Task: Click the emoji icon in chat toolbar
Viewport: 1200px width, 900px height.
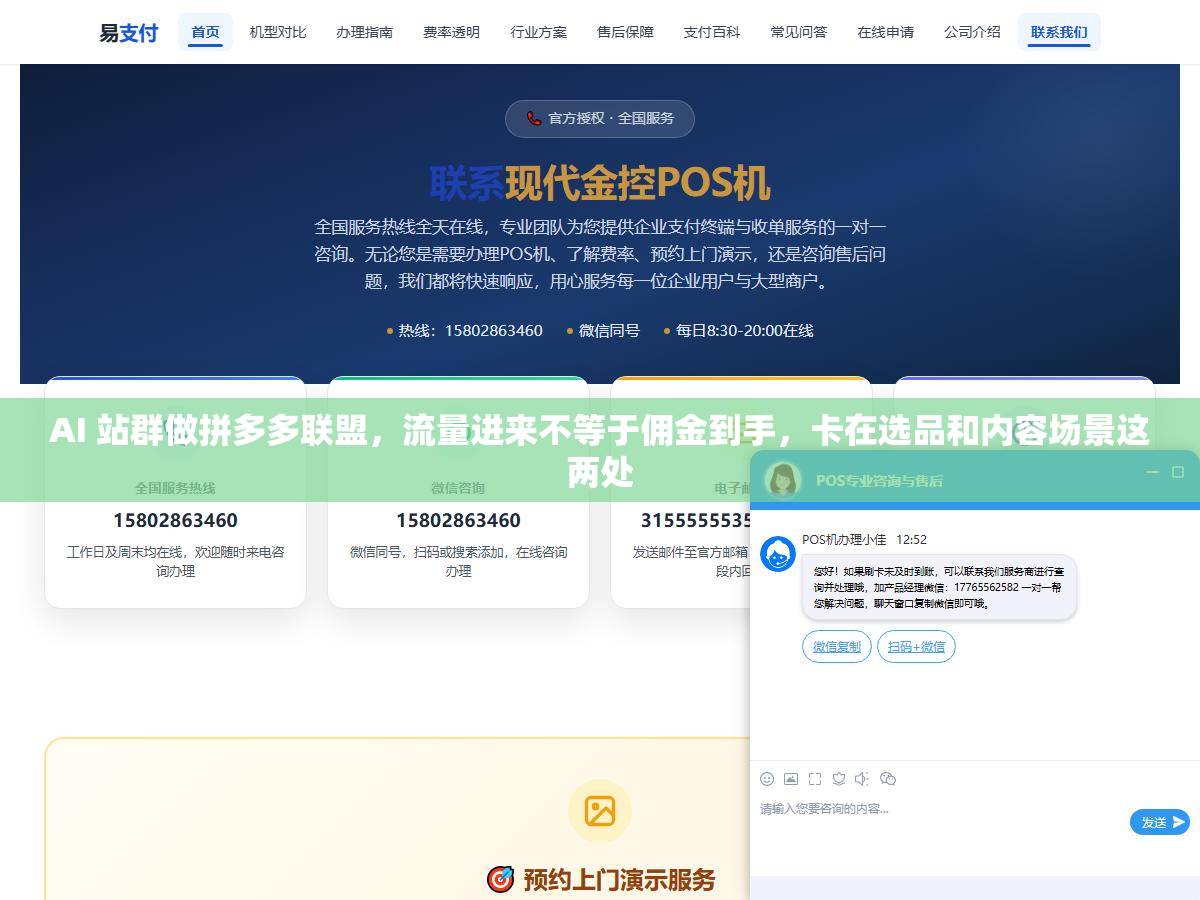Action: point(767,779)
